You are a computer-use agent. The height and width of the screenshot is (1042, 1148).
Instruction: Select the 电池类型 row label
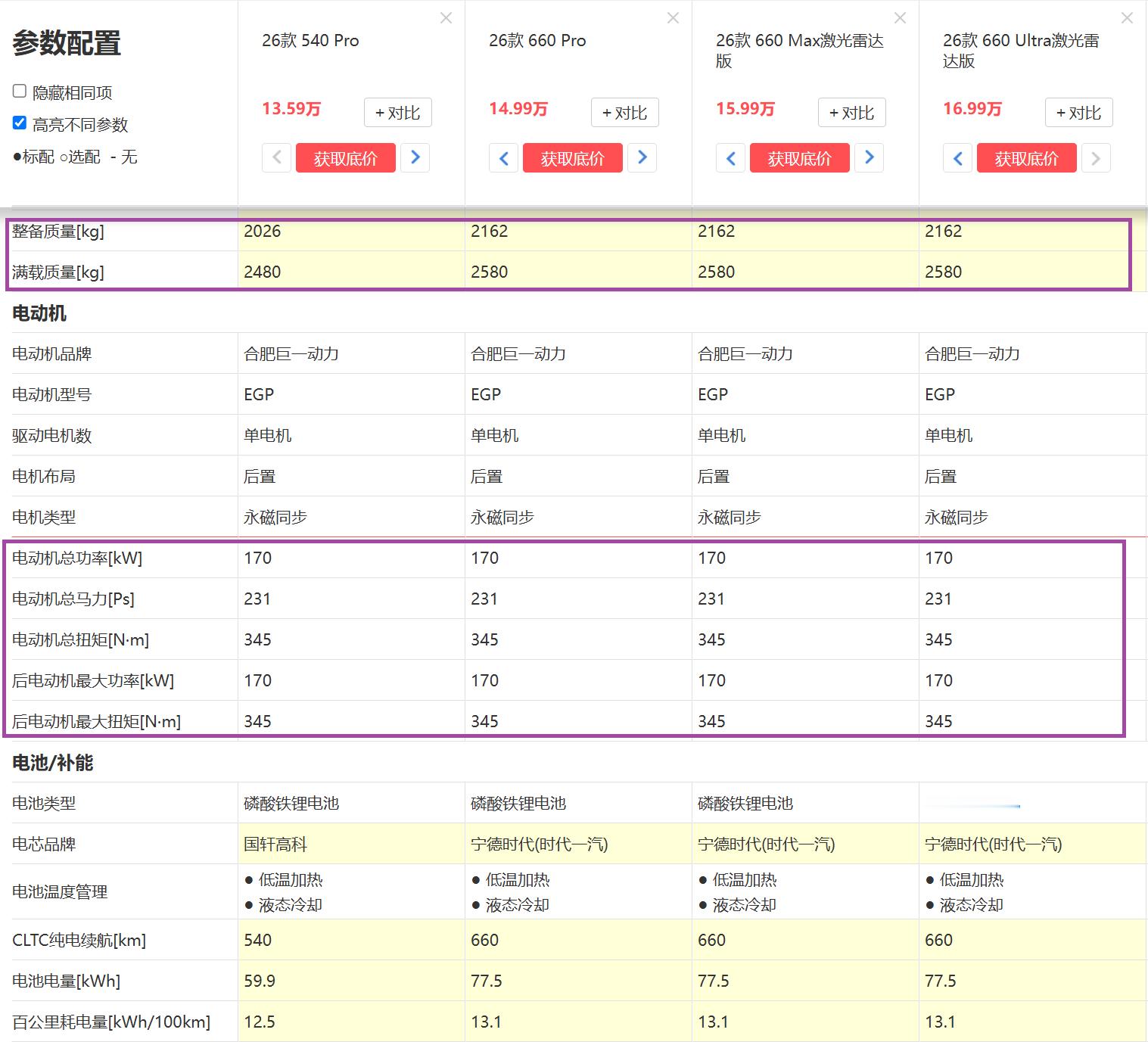point(44,804)
